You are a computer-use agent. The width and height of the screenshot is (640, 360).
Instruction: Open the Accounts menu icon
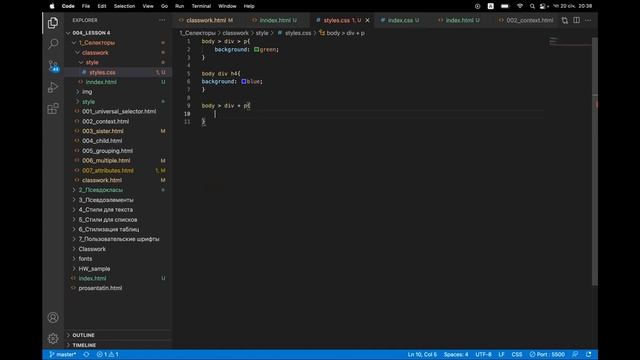(x=53, y=318)
